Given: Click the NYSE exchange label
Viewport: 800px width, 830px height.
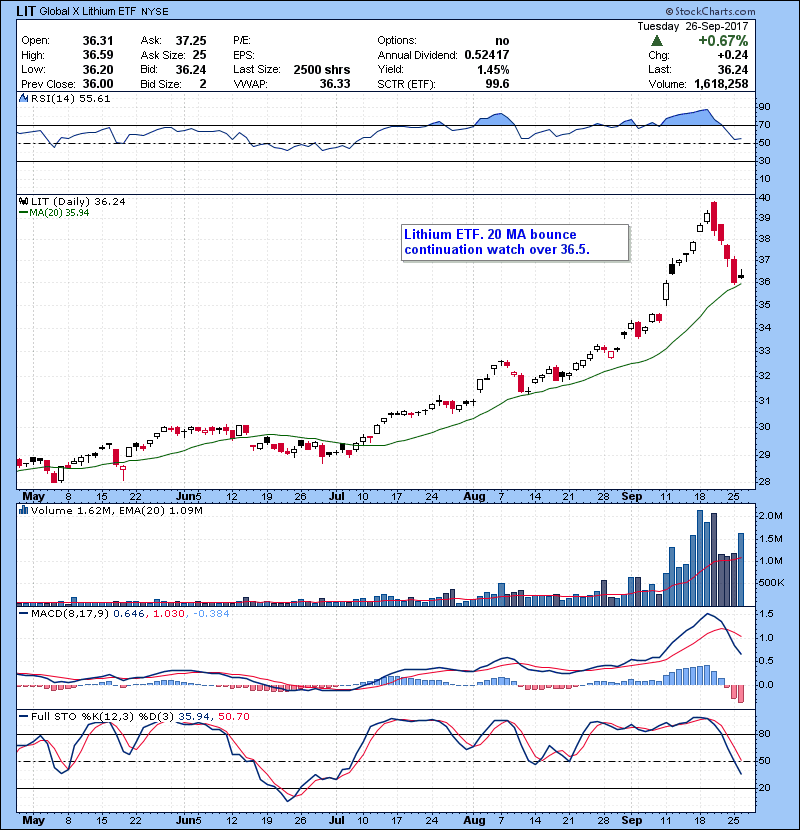Looking at the screenshot, I should tap(155, 12).
